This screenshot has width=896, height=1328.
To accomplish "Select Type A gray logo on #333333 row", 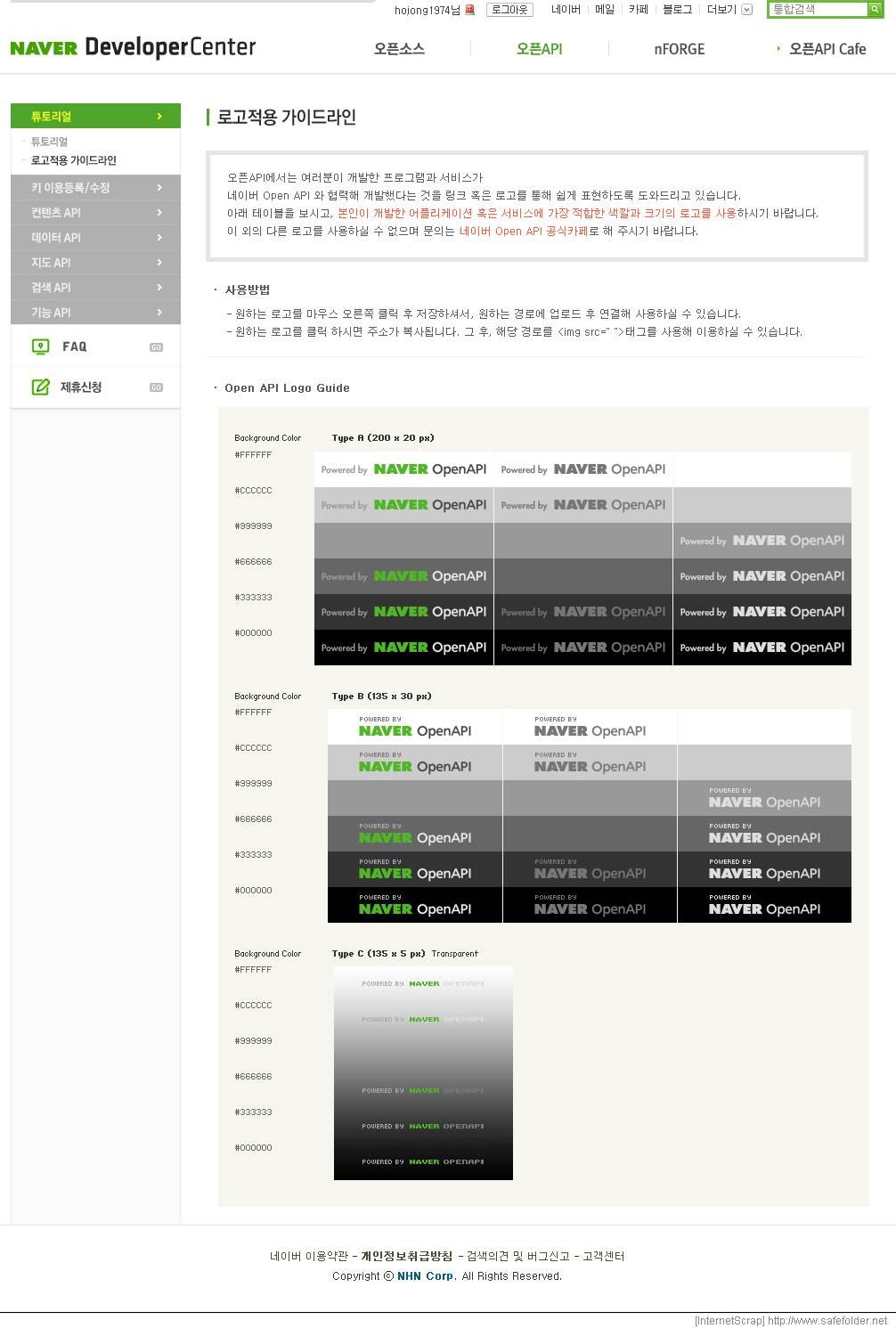I will 583,612.
